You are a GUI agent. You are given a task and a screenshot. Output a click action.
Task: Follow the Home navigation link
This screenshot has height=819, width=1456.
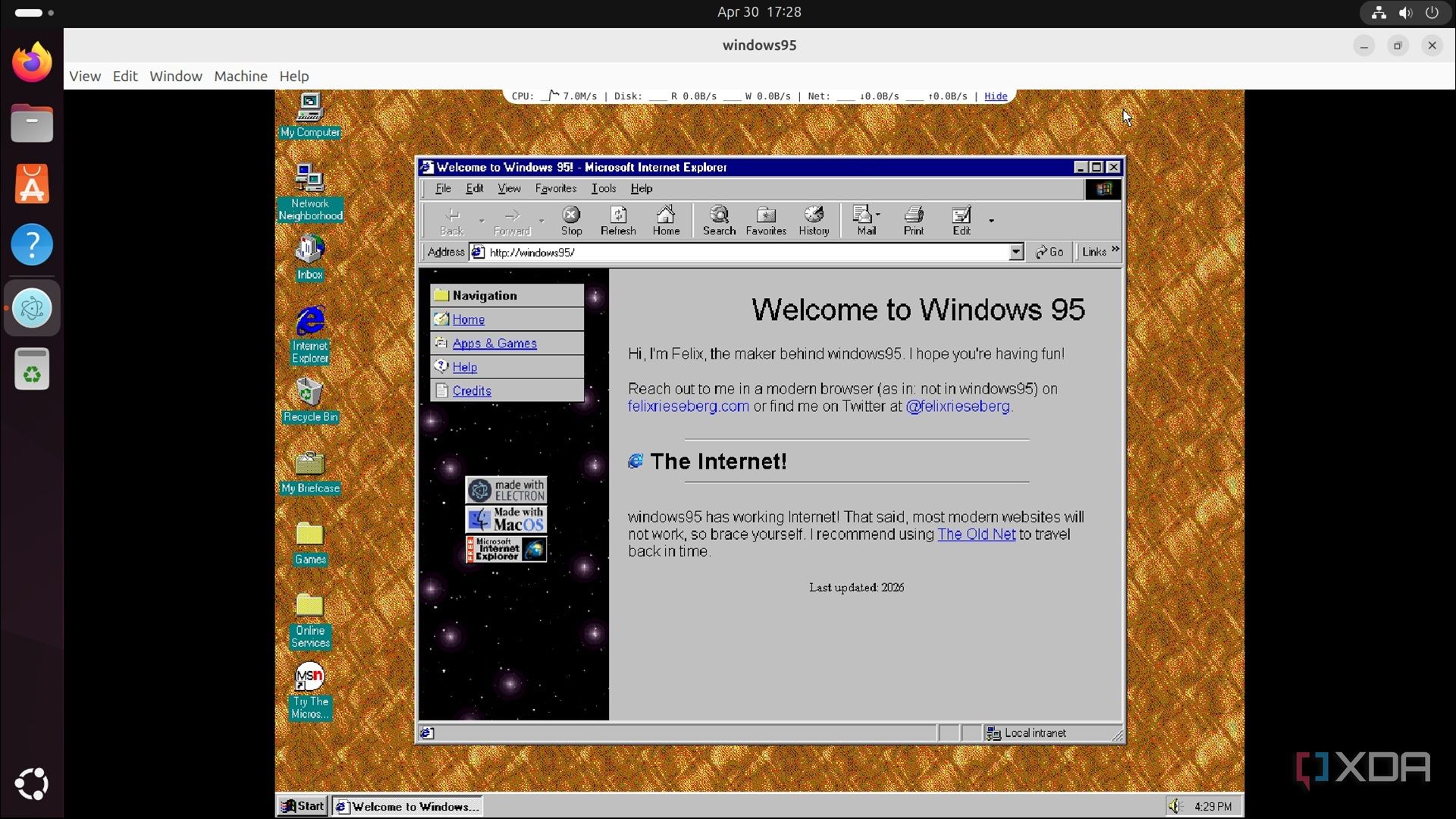[x=469, y=319]
